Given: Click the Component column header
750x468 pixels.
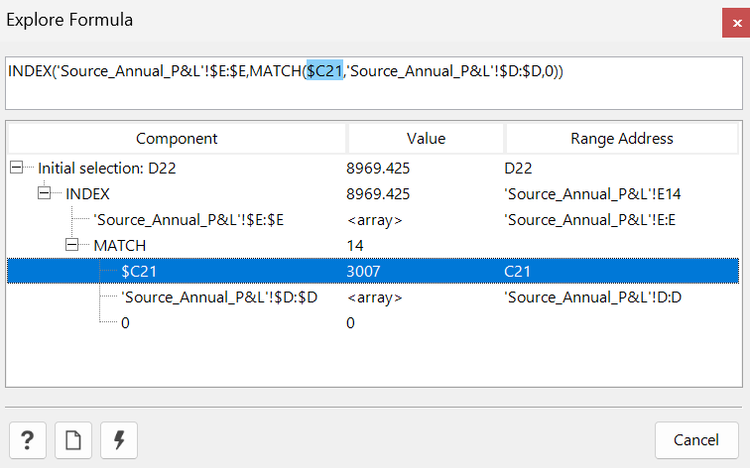Looking at the screenshot, I should coord(177,139).
